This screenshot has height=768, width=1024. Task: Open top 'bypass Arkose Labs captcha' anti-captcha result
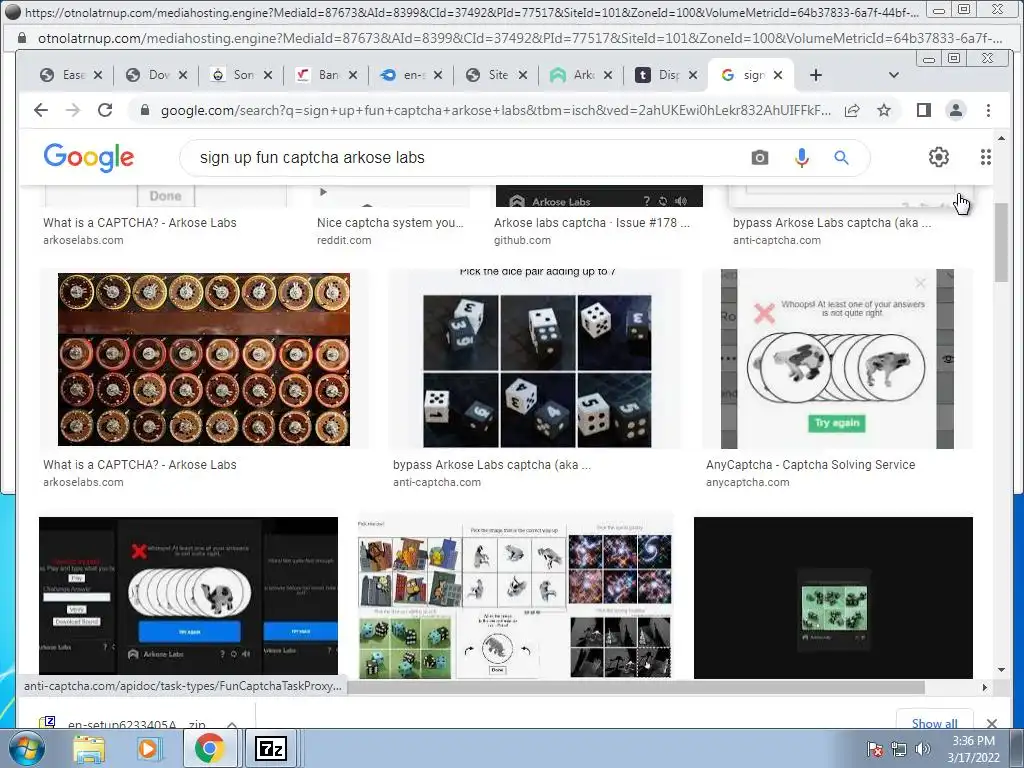pos(832,223)
